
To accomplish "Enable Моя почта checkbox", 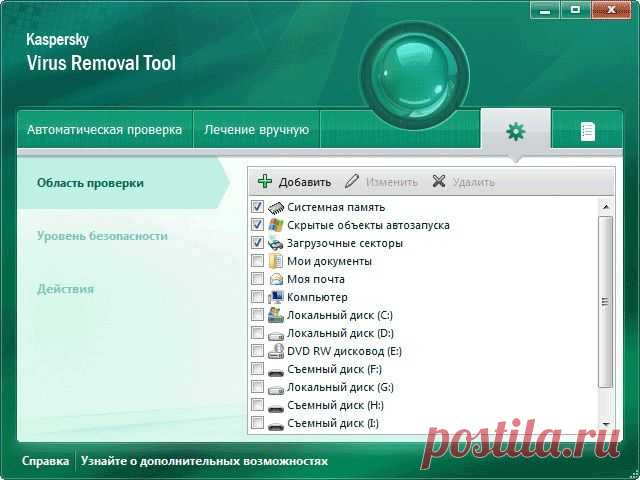I will coord(257,278).
